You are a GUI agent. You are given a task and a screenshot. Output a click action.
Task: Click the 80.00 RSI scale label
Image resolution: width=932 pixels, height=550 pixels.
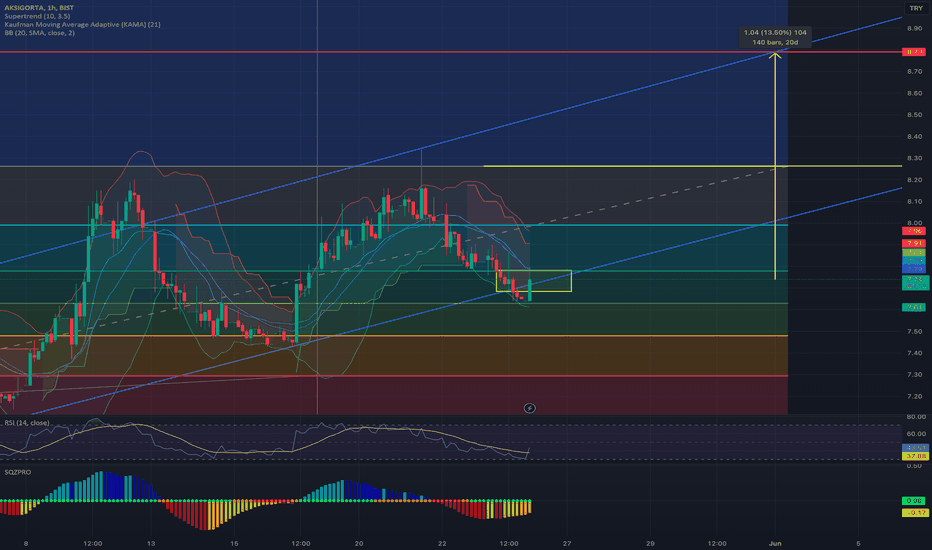pyautogui.click(x=916, y=417)
